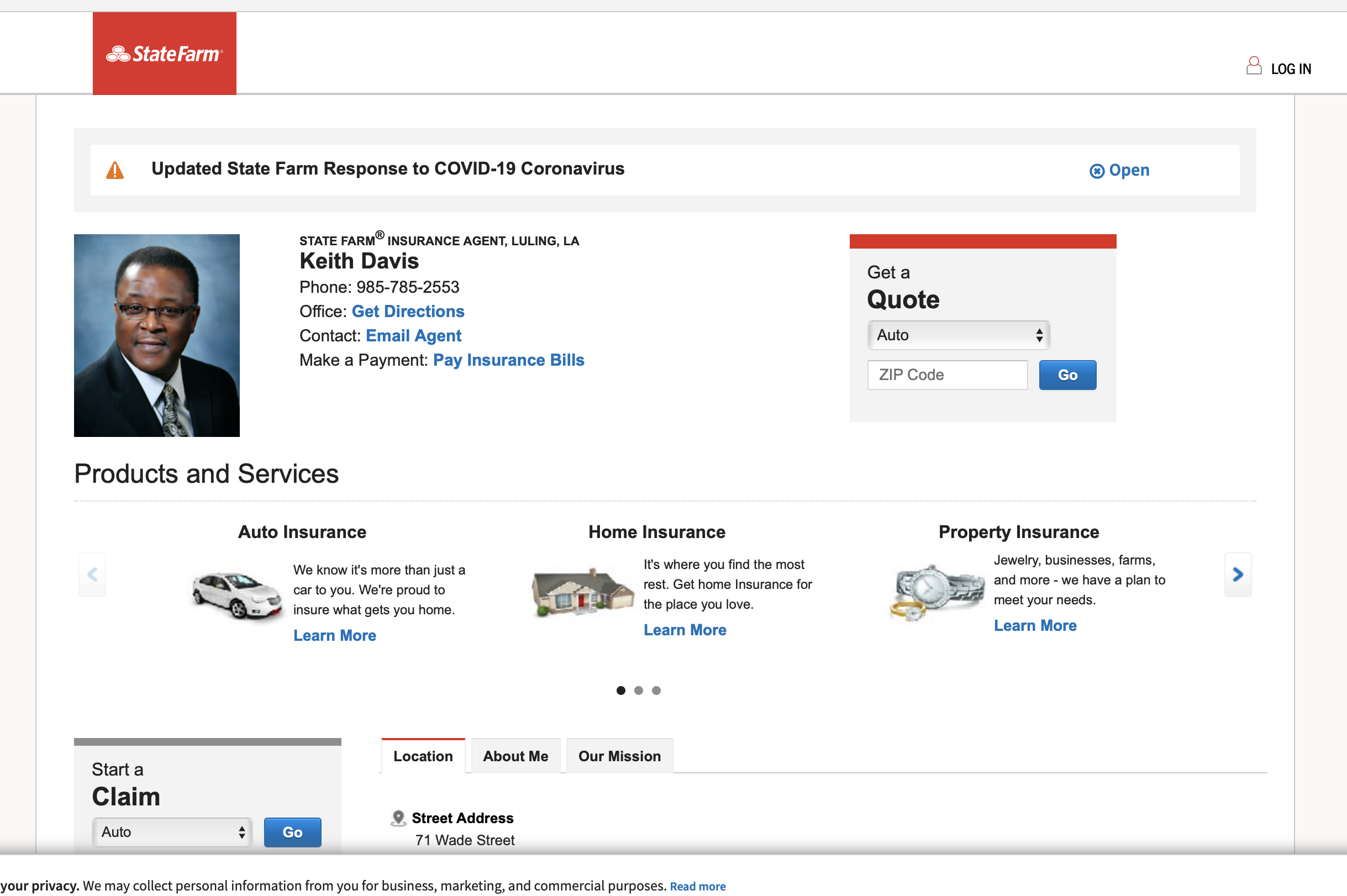
Task: Click the orange COVID-19 warning triangle icon
Action: [115, 170]
